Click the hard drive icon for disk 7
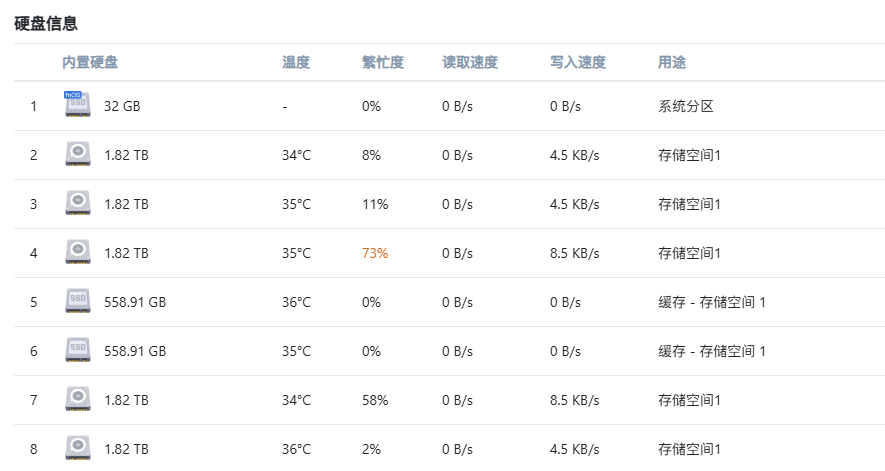This screenshot has height=471, width=885. click(x=78, y=399)
